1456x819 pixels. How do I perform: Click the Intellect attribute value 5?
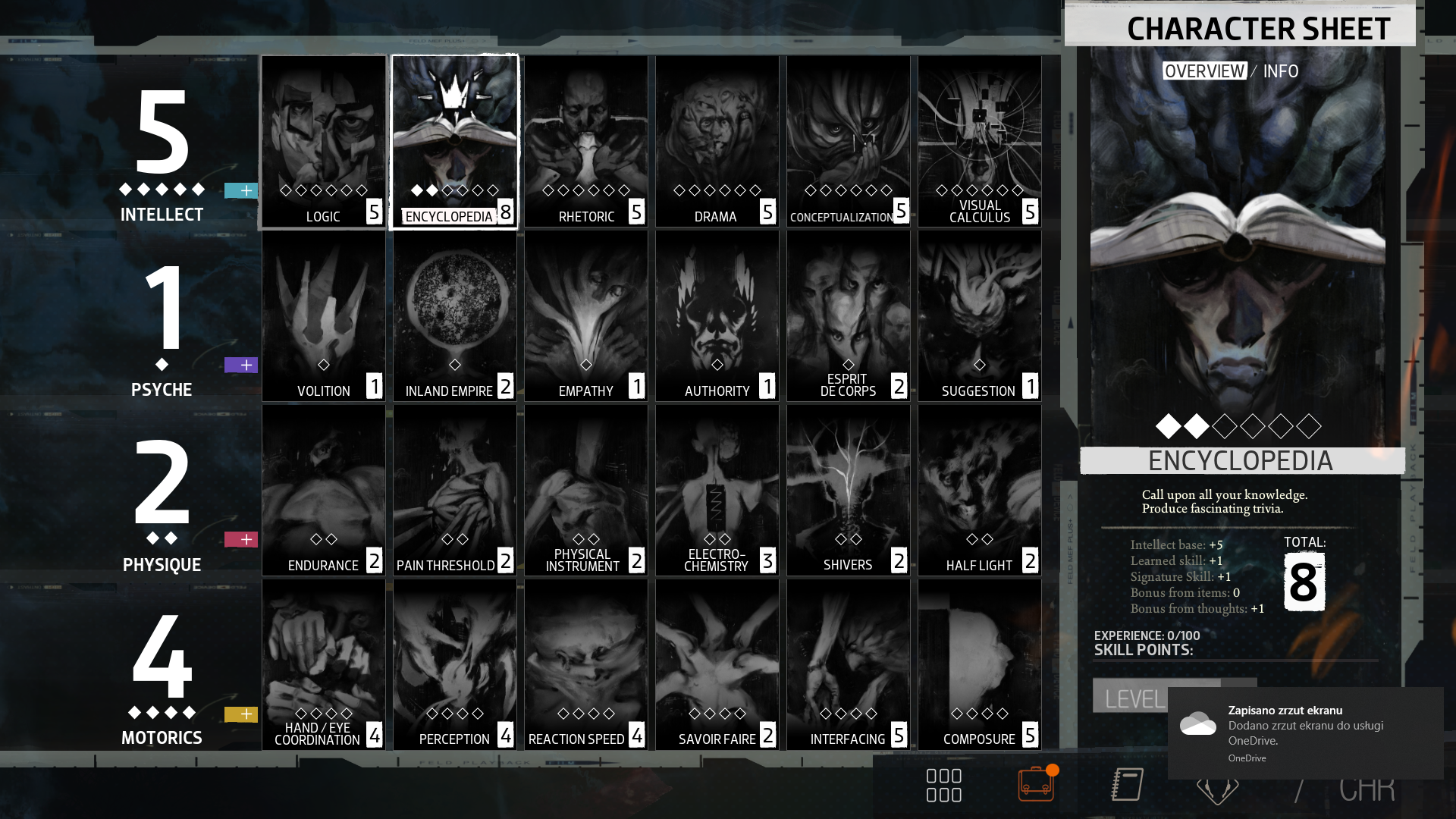pyautogui.click(x=162, y=132)
